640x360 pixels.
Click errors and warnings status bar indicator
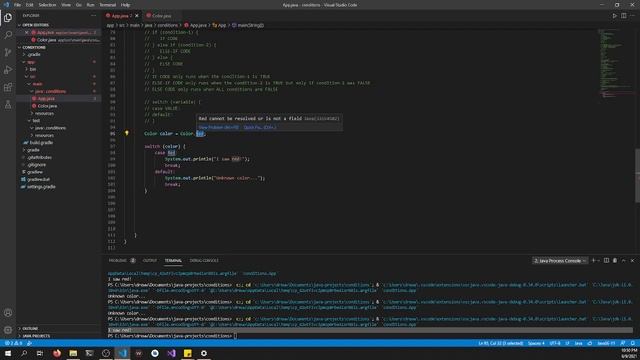click(13, 343)
